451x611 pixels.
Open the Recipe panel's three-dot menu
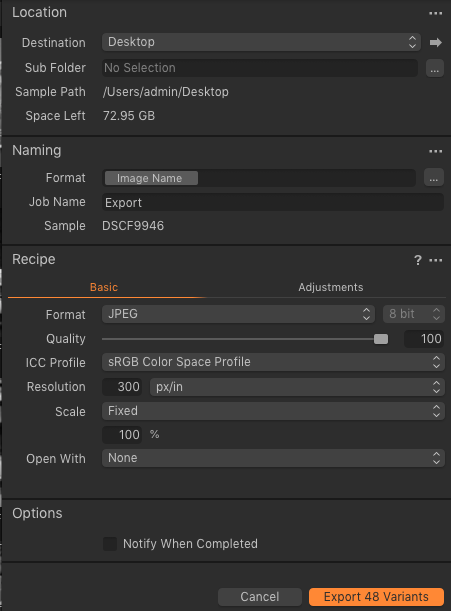point(435,260)
